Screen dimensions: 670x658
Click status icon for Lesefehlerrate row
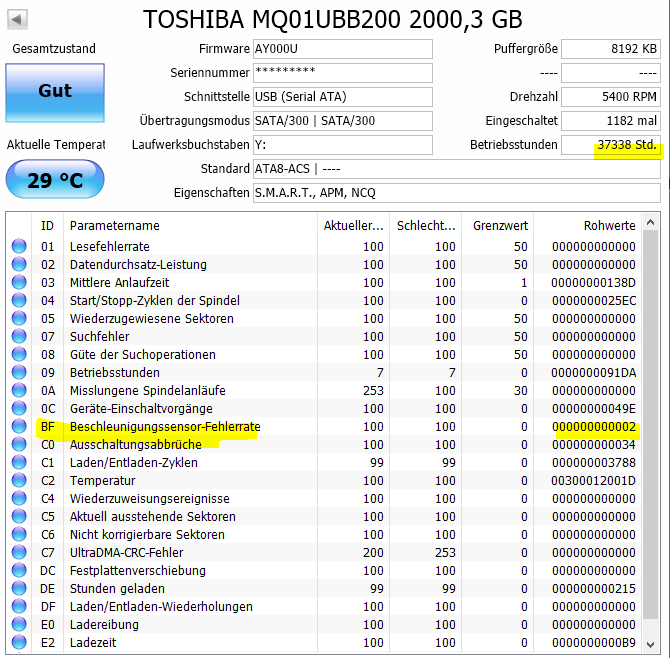pyautogui.click(x=19, y=247)
